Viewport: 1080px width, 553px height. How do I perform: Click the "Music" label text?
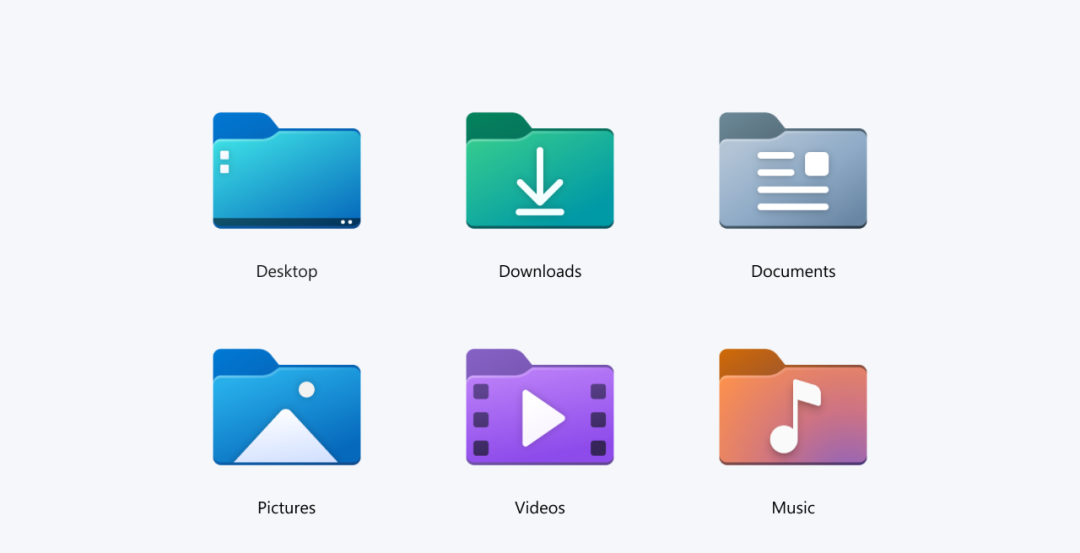pos(793,508)
